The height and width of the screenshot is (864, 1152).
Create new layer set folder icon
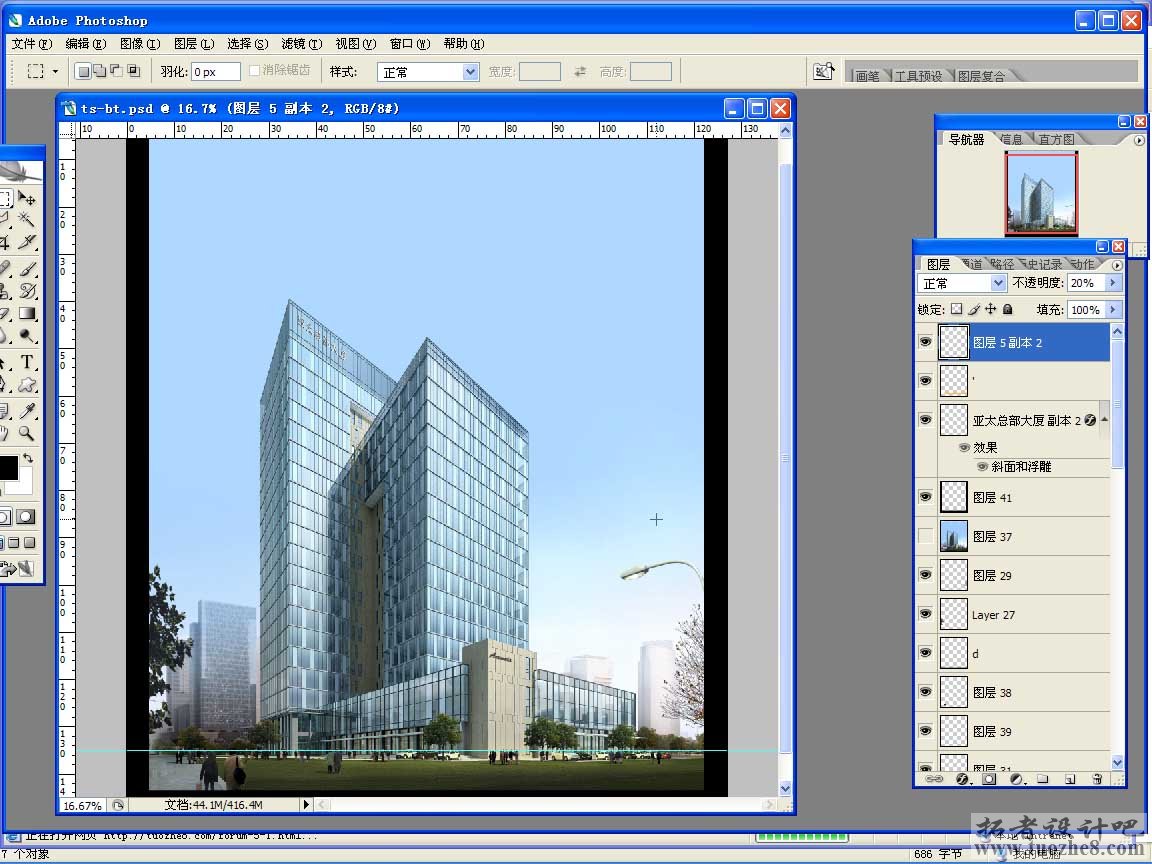(x=1043, y=779)
